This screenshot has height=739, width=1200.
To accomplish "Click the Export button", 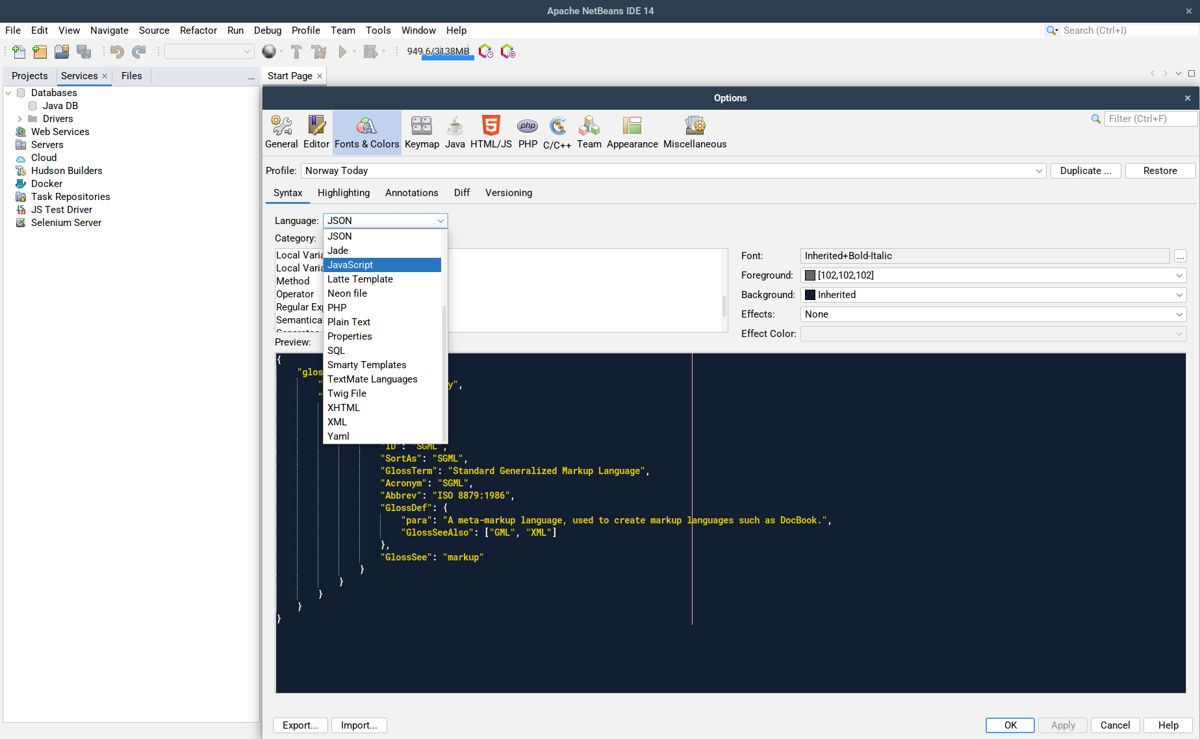I will [300, 724].
